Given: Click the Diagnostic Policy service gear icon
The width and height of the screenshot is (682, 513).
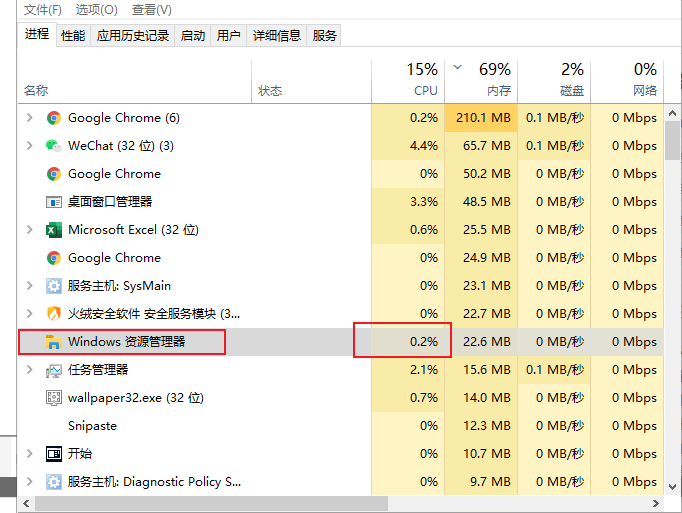Looking at the screenshot, I should 53,482.
